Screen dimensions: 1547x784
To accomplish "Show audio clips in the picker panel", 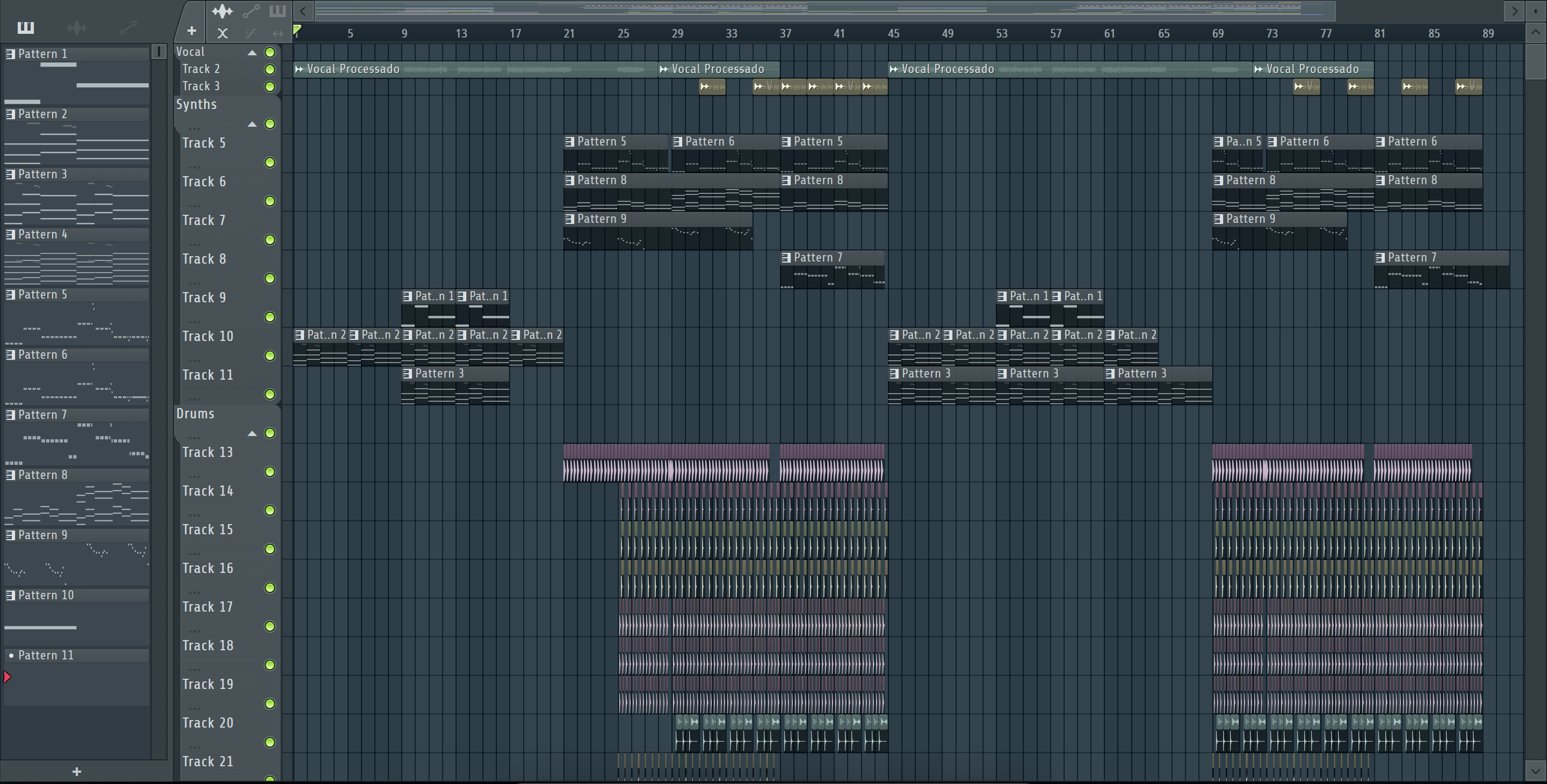I will (77, 27).
